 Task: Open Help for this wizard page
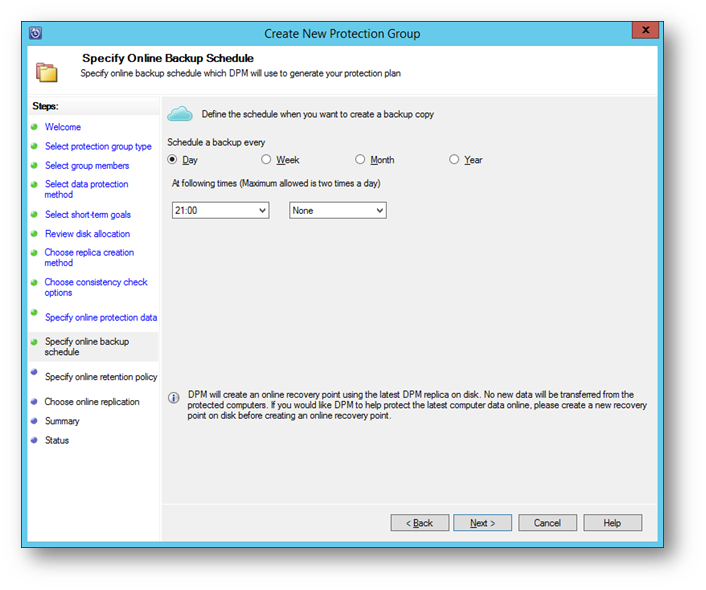(612, 523)
